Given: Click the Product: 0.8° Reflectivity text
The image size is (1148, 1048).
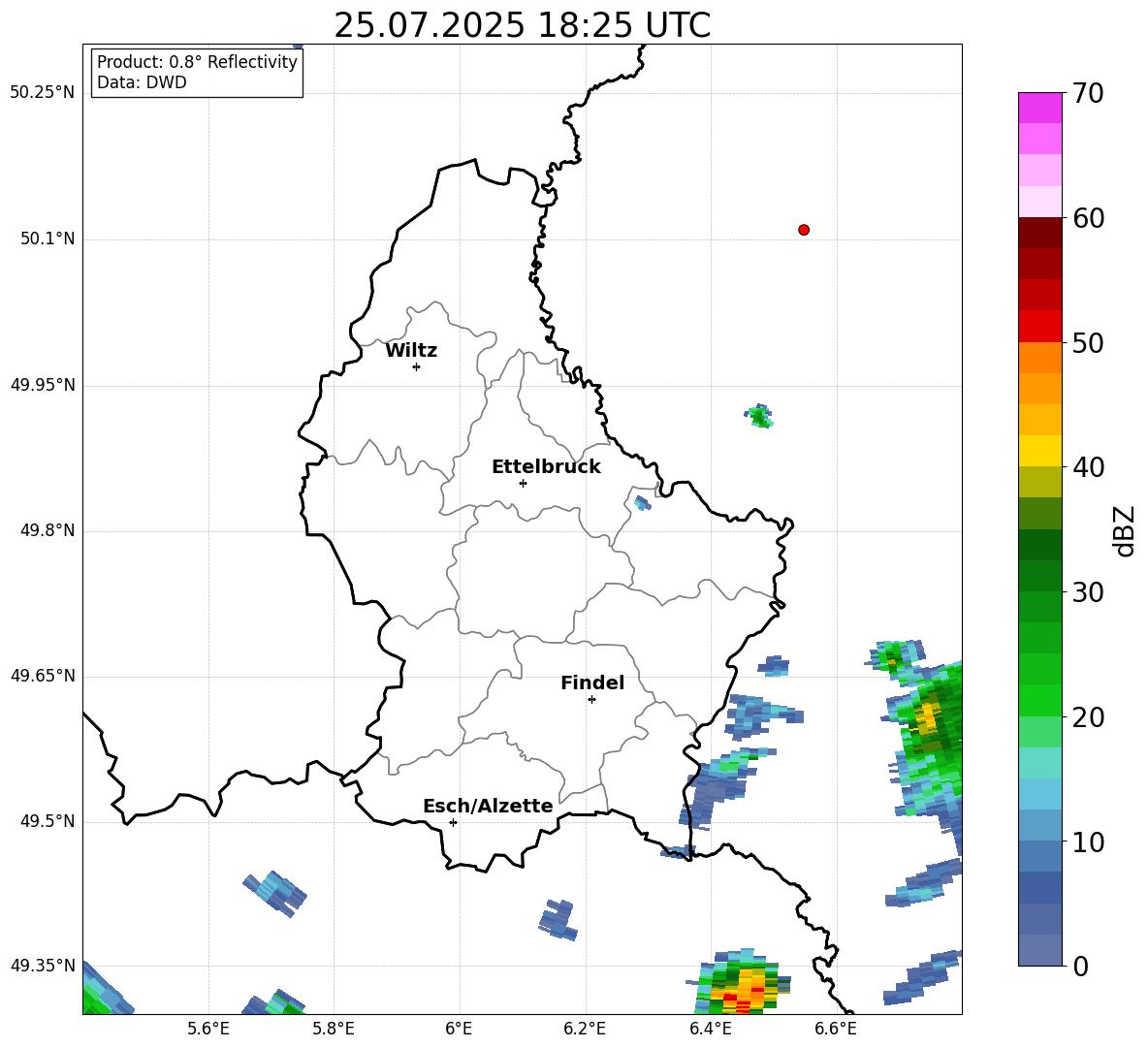Looking at the screenshot, I should point(197,62).
